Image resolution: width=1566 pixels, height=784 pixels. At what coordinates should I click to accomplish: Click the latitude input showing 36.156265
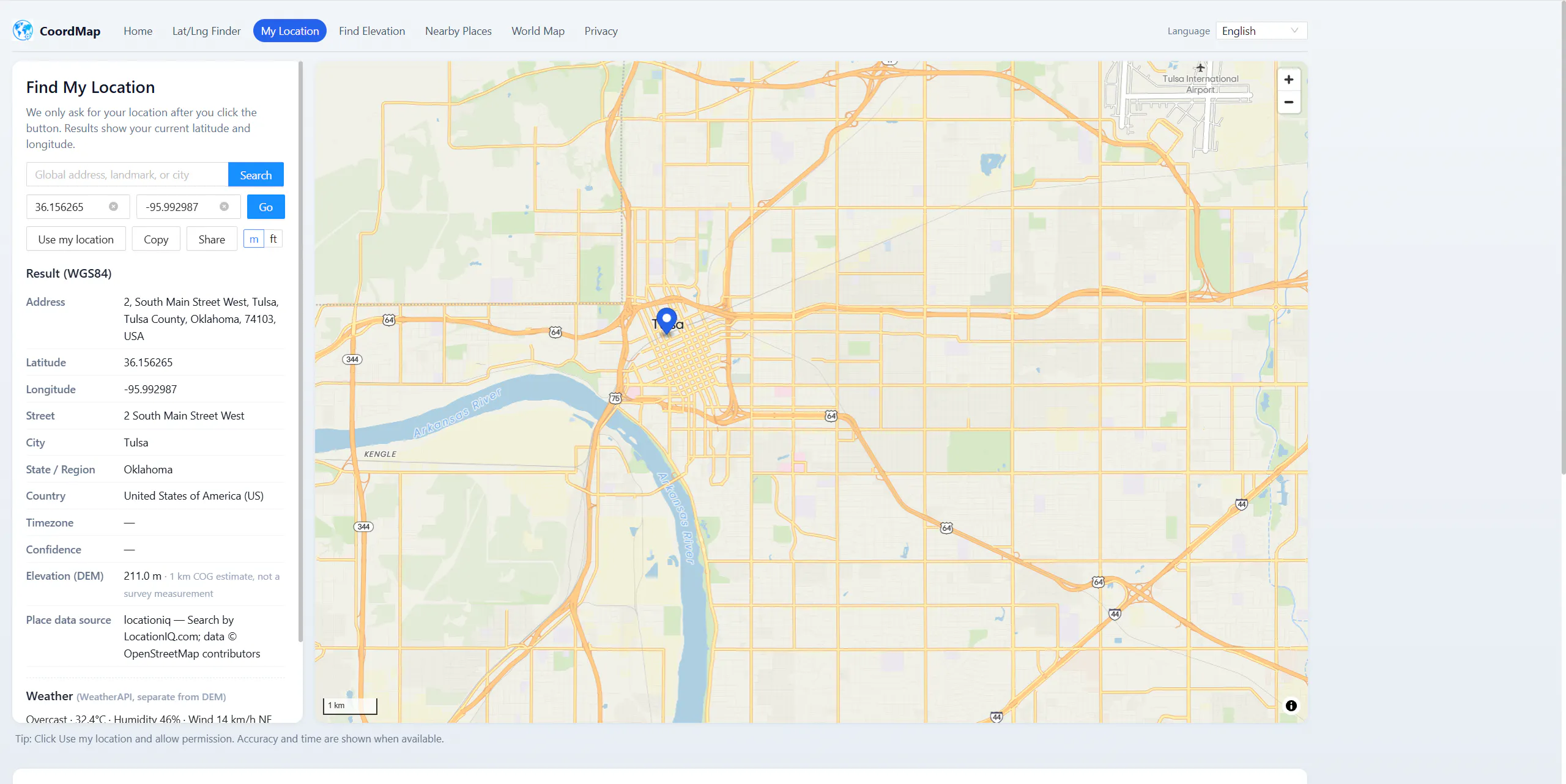78,207
